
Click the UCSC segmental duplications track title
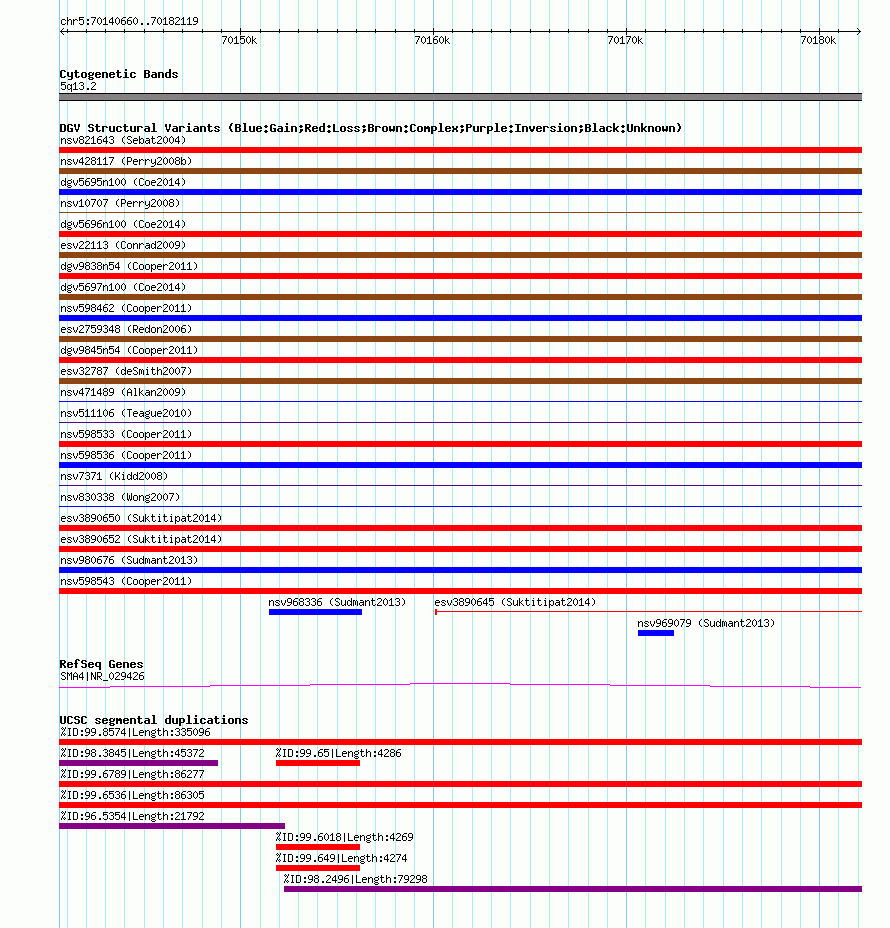pyautogui.click(x=154, y=720)
